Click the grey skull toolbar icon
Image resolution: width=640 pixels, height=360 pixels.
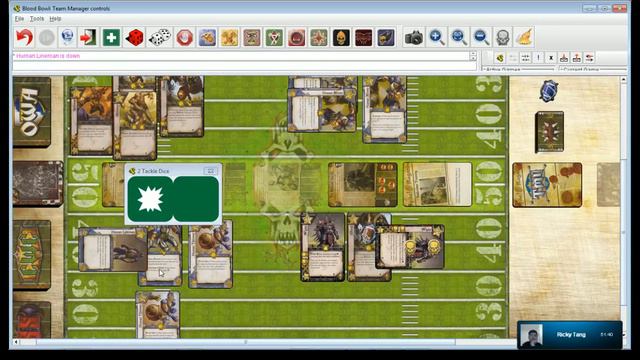pos(503,38)
